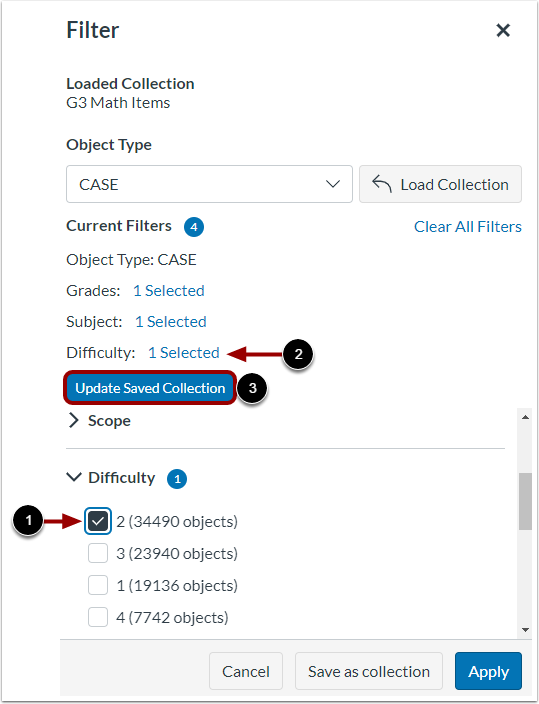Collapse the Difficulty section

pyautogui.click(x=111, y=478)
